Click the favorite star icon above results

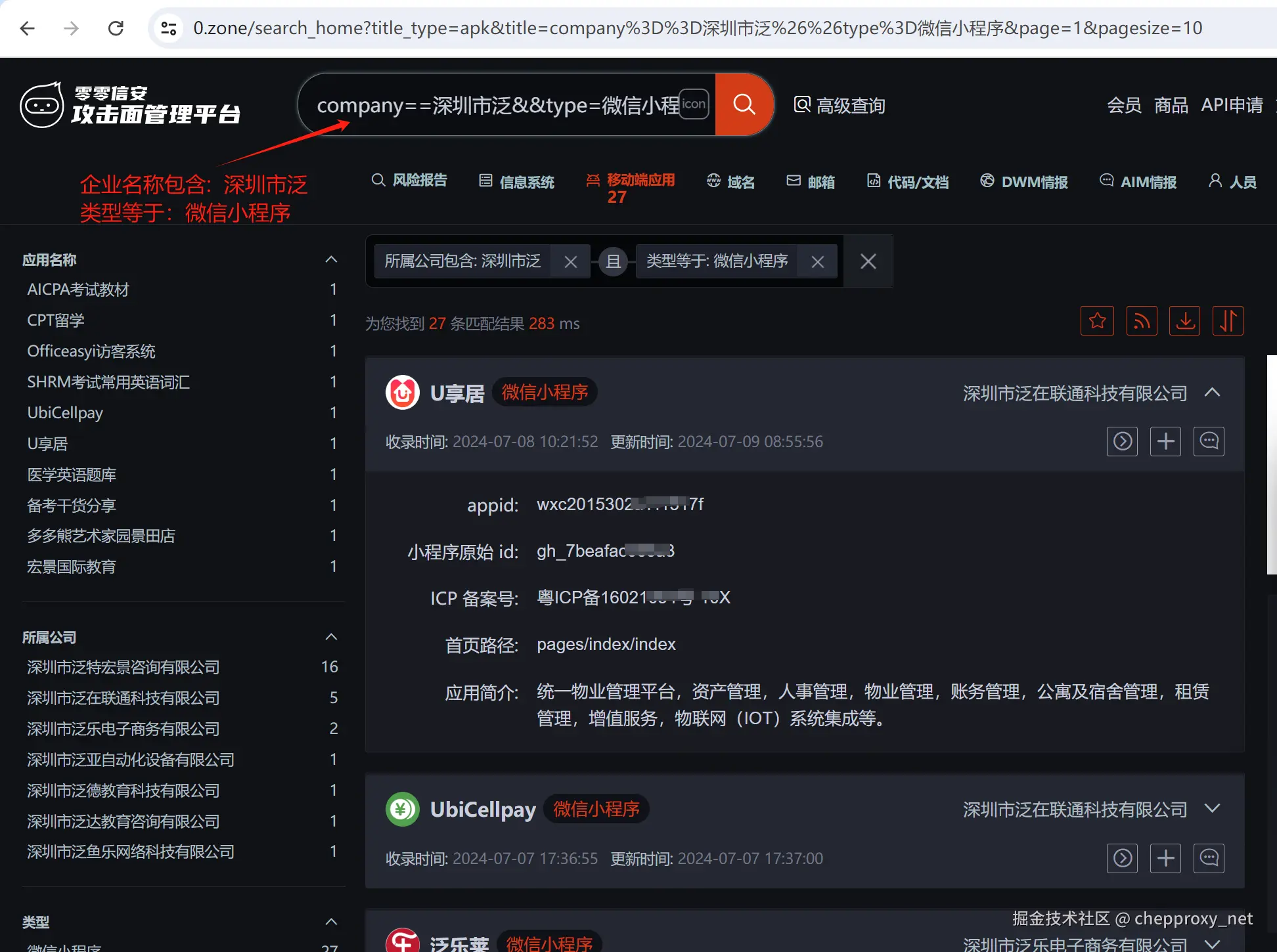[x=1097, y=321]
